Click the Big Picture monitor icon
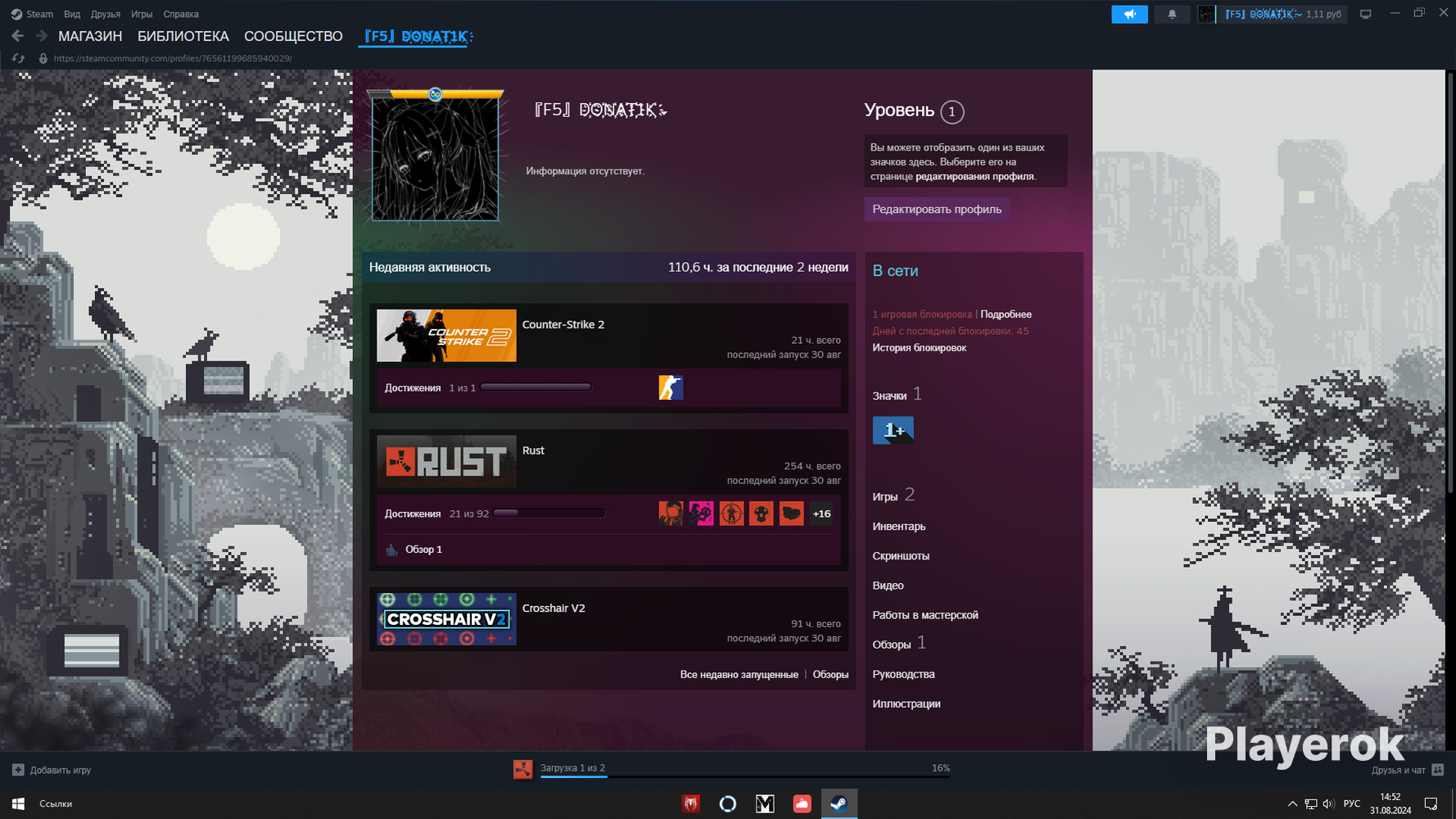This screenshot has width=1456, height=819. [x=1365, y=14]
